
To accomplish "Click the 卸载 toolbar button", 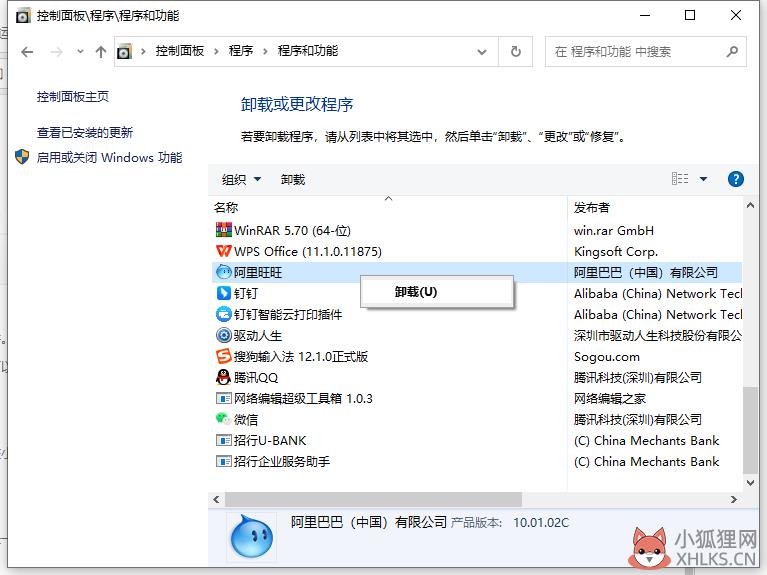I will [293, 180].
